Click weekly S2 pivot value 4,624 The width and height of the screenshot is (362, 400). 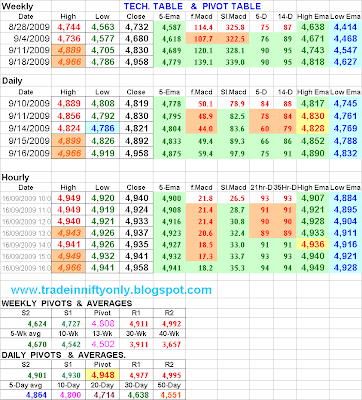(x=37, y=324)
